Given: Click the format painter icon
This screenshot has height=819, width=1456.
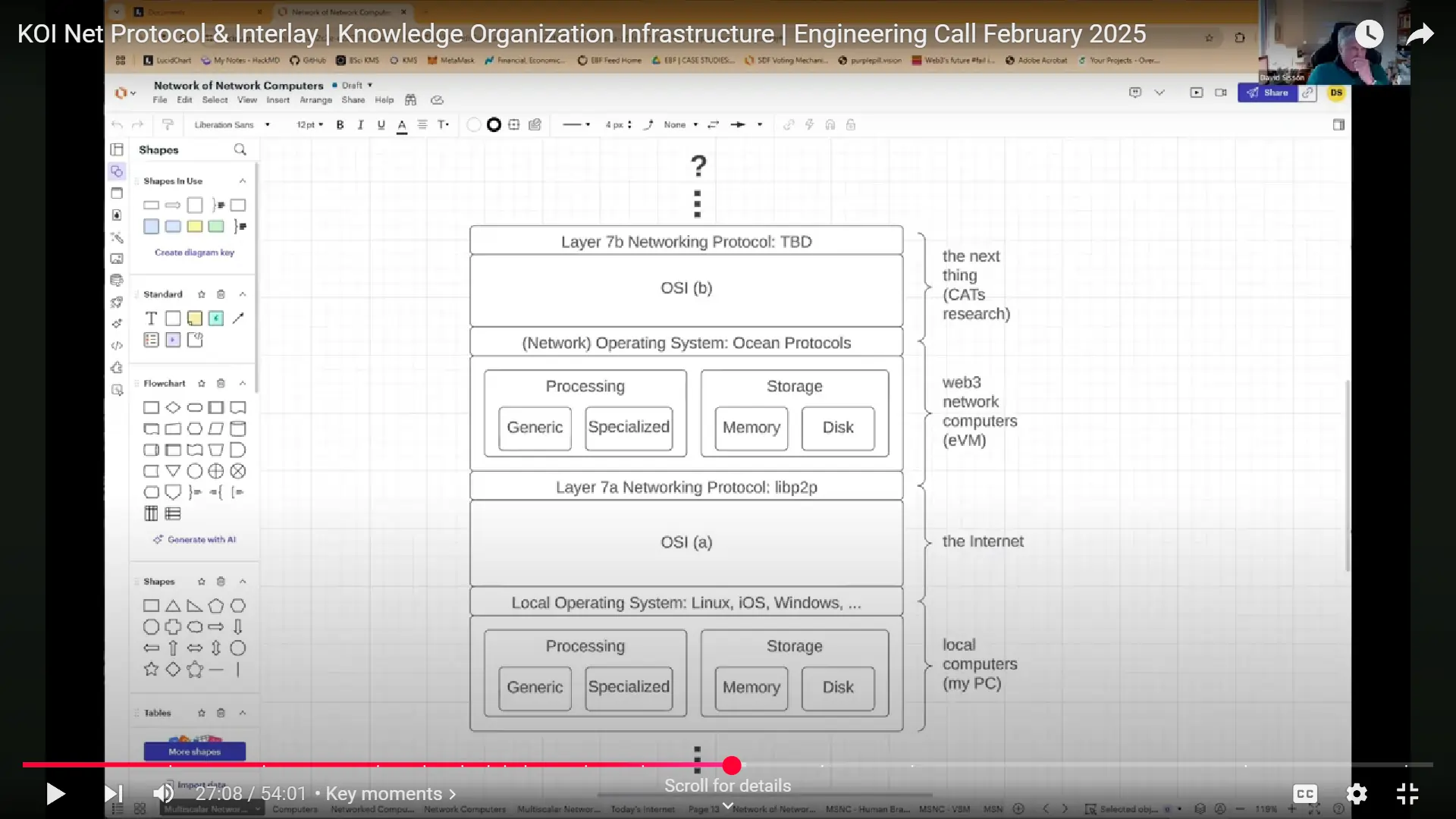Looking at the screenshot, I should (x=168, y=124).
